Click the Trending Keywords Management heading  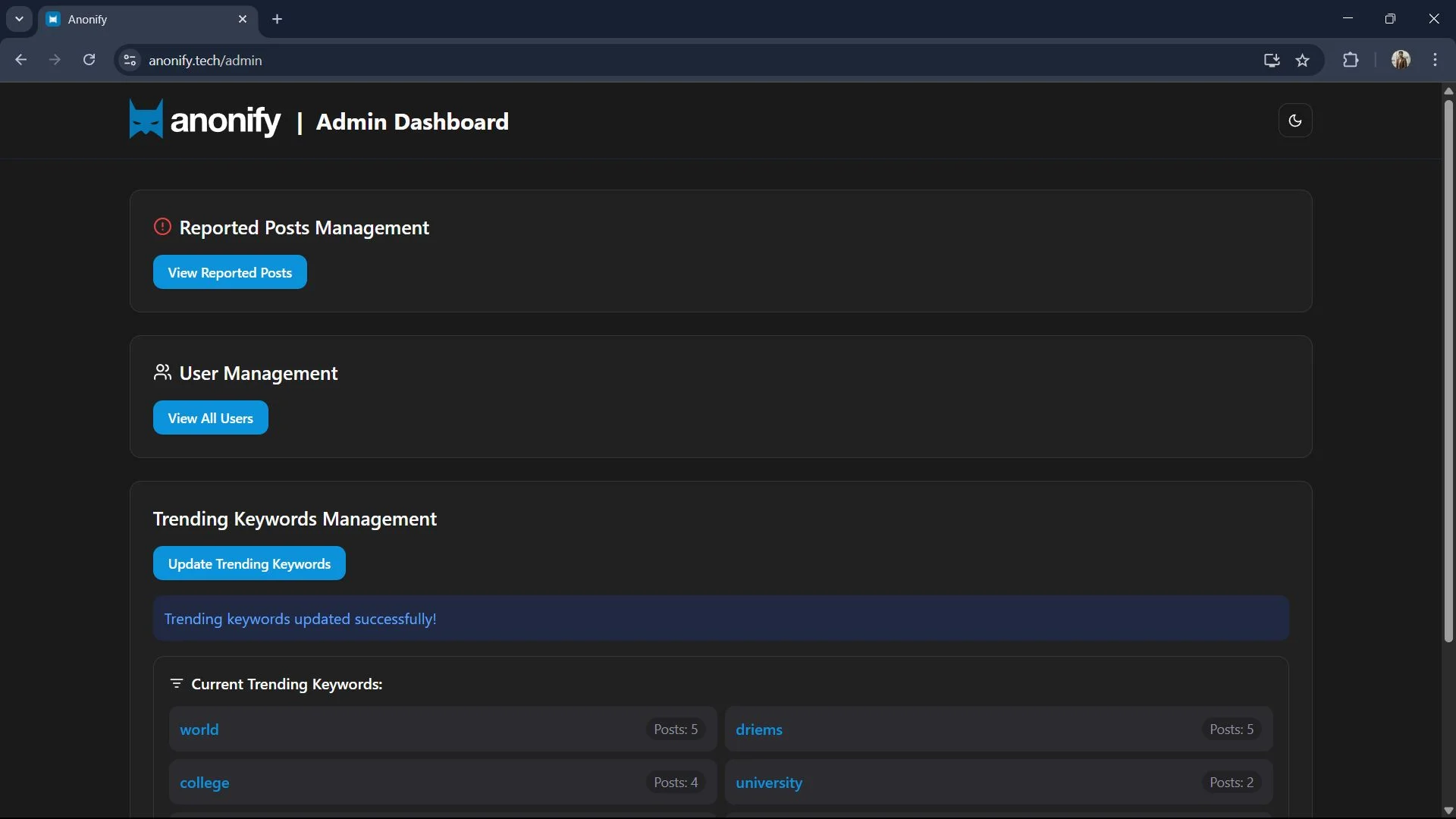(295, 519)
